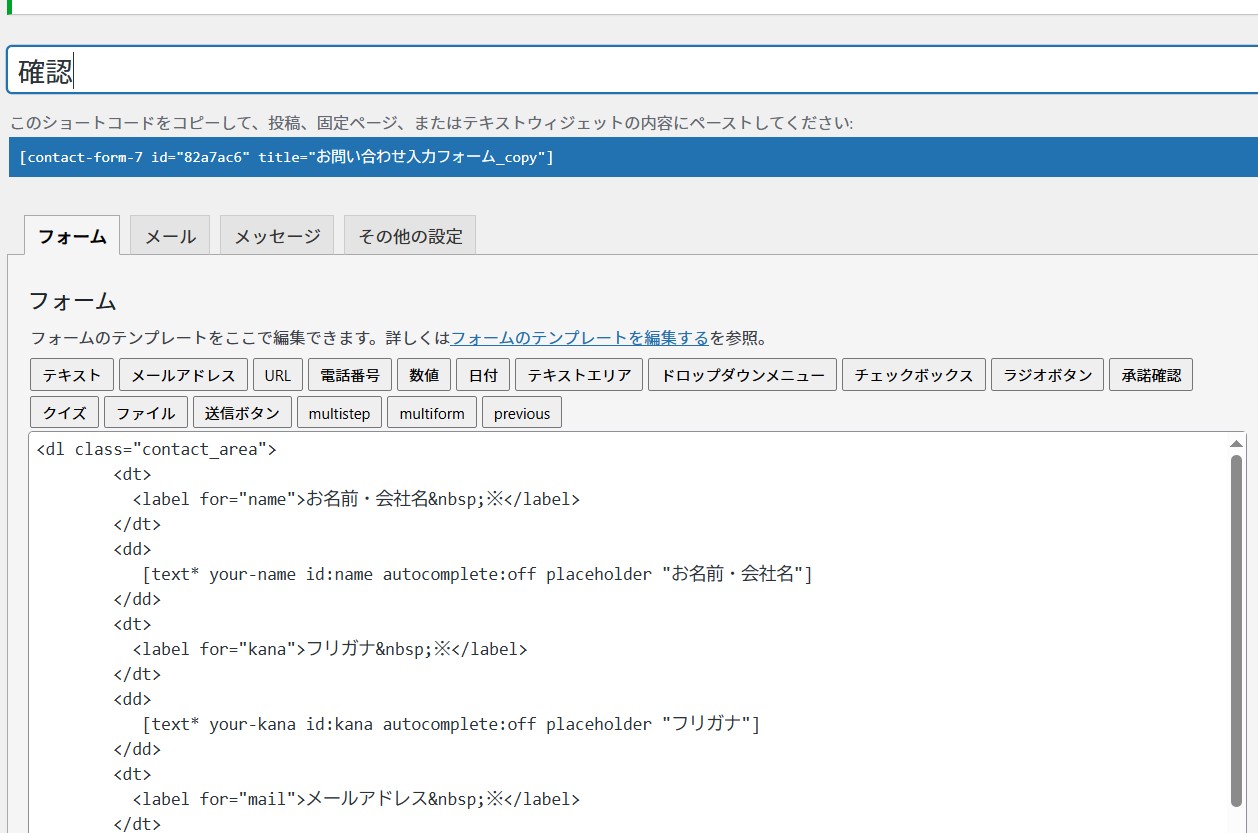The image size is (1258, 833).
Task: Add a チェックボックス form tag
Action: [914, 375]
